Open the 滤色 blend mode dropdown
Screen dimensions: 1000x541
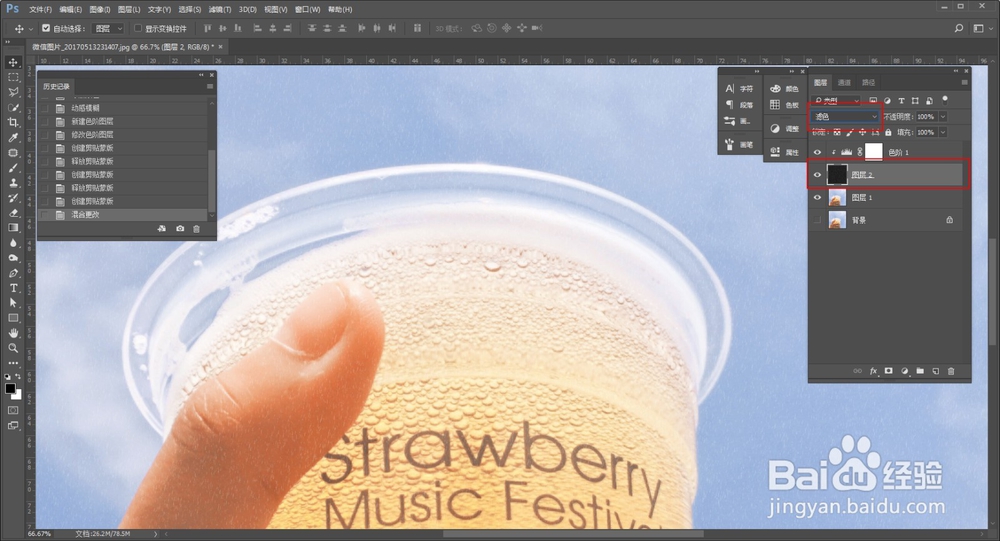846,117
